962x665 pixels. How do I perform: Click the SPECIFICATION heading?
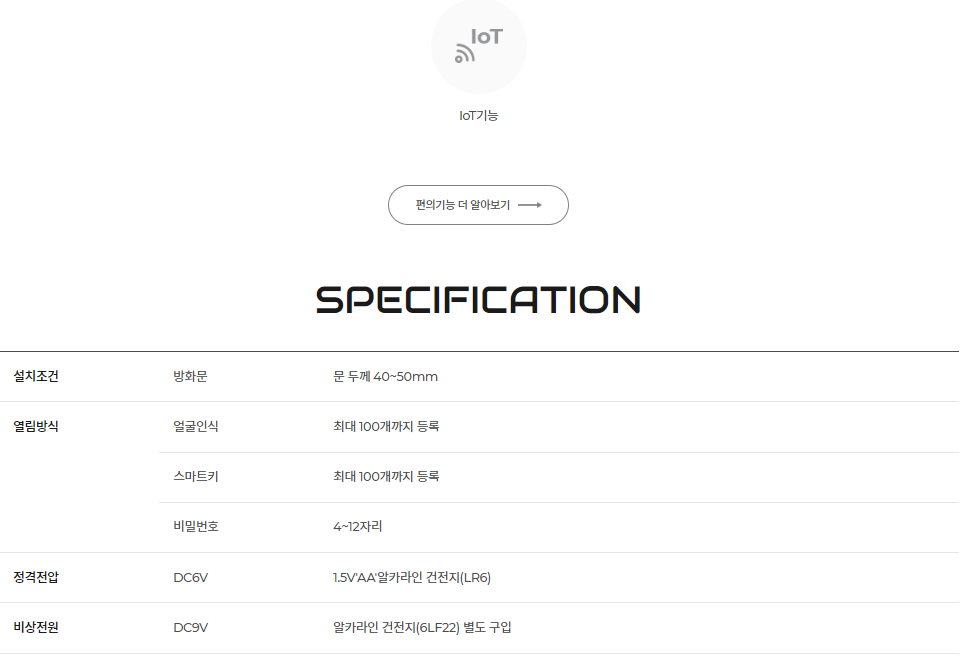(x=478, y=300)
